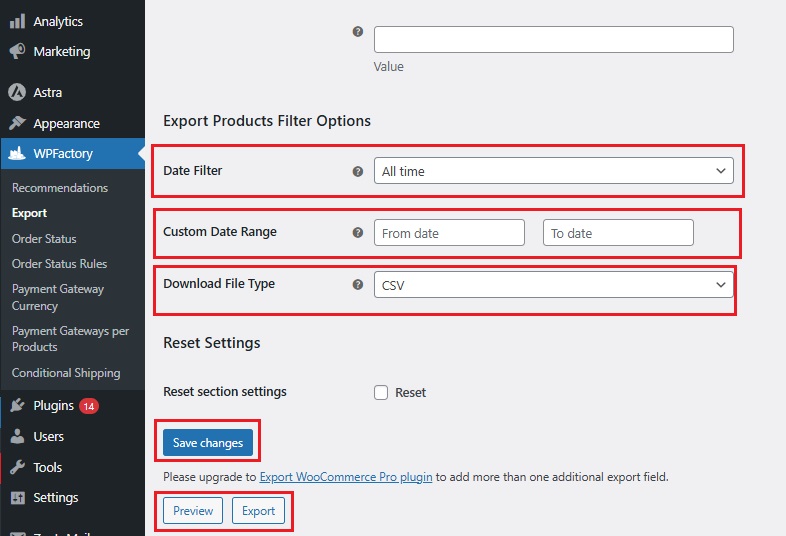Click the From date input field
Image resolution: width=786 pixels, height=536 pixels.
click(x=449, y=232)
